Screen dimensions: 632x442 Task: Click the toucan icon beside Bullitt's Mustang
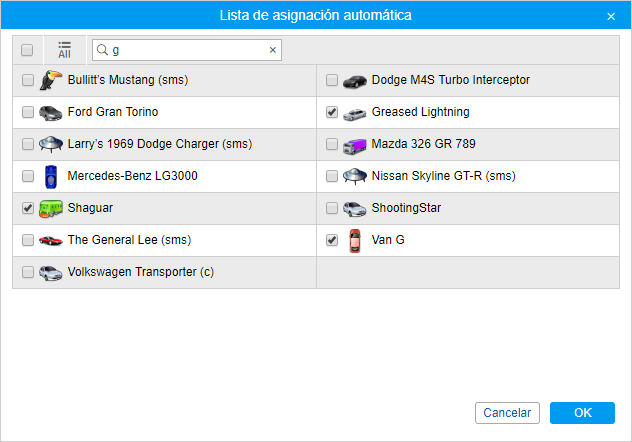51,80
